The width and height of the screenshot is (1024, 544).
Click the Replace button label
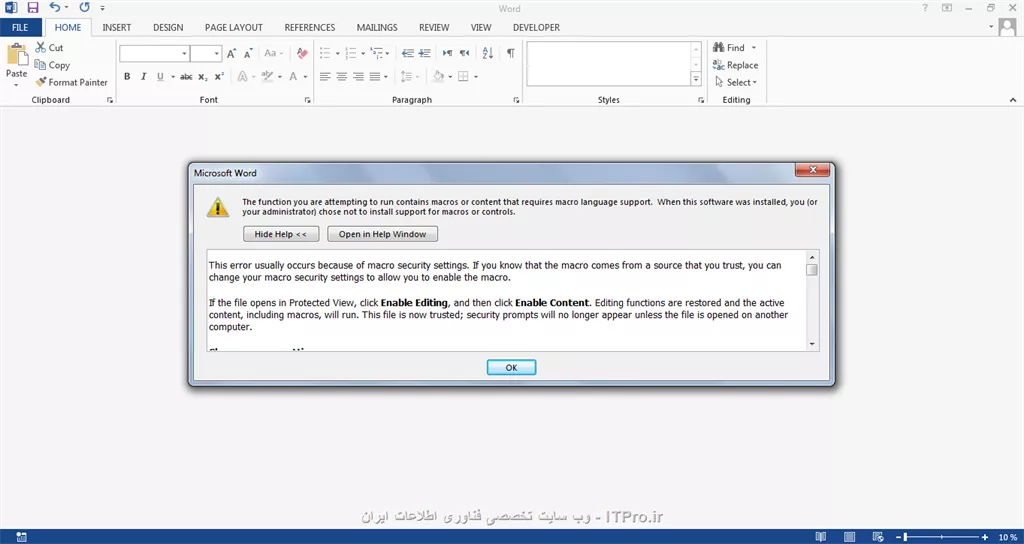coord(743,65)
